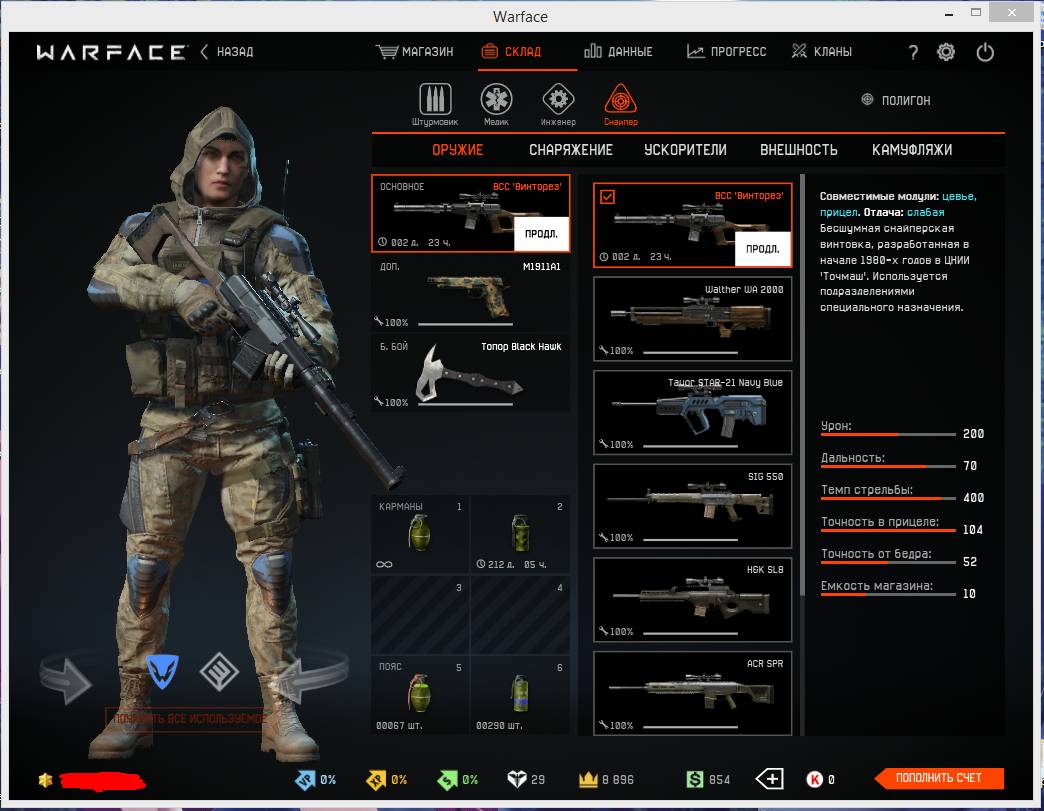
Task: Click the Емкость магазина value 10
Action: [969, 593]
